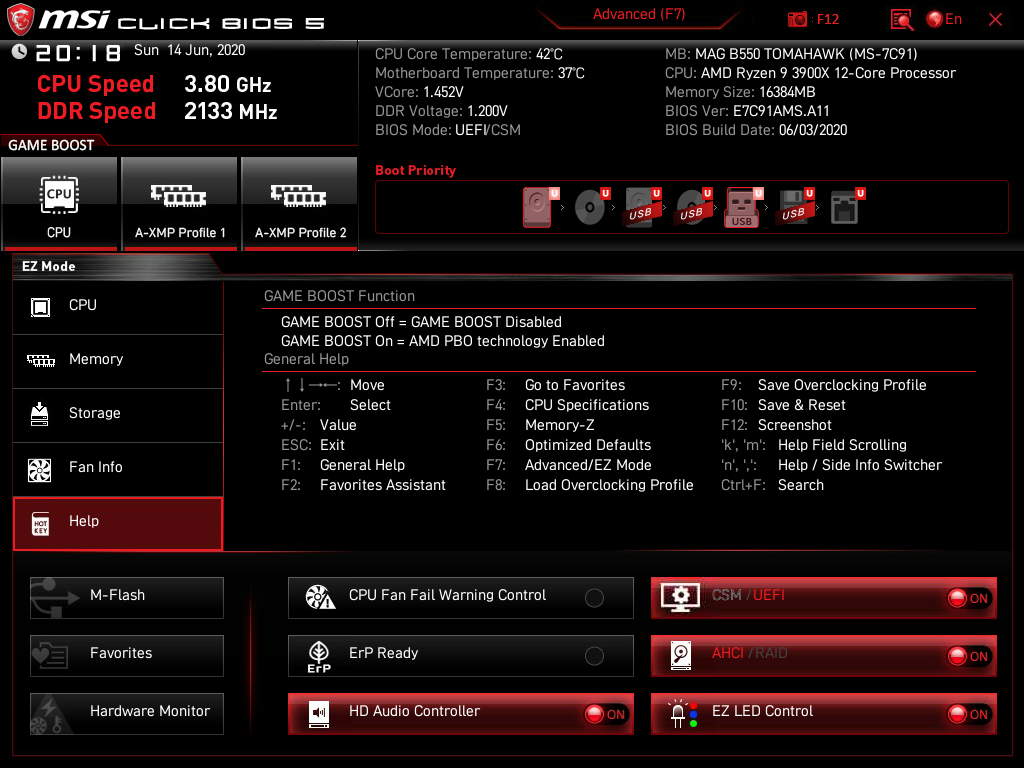Select the USB floppy boot device icon
The image size is (1024, 768).
point(795,207)
